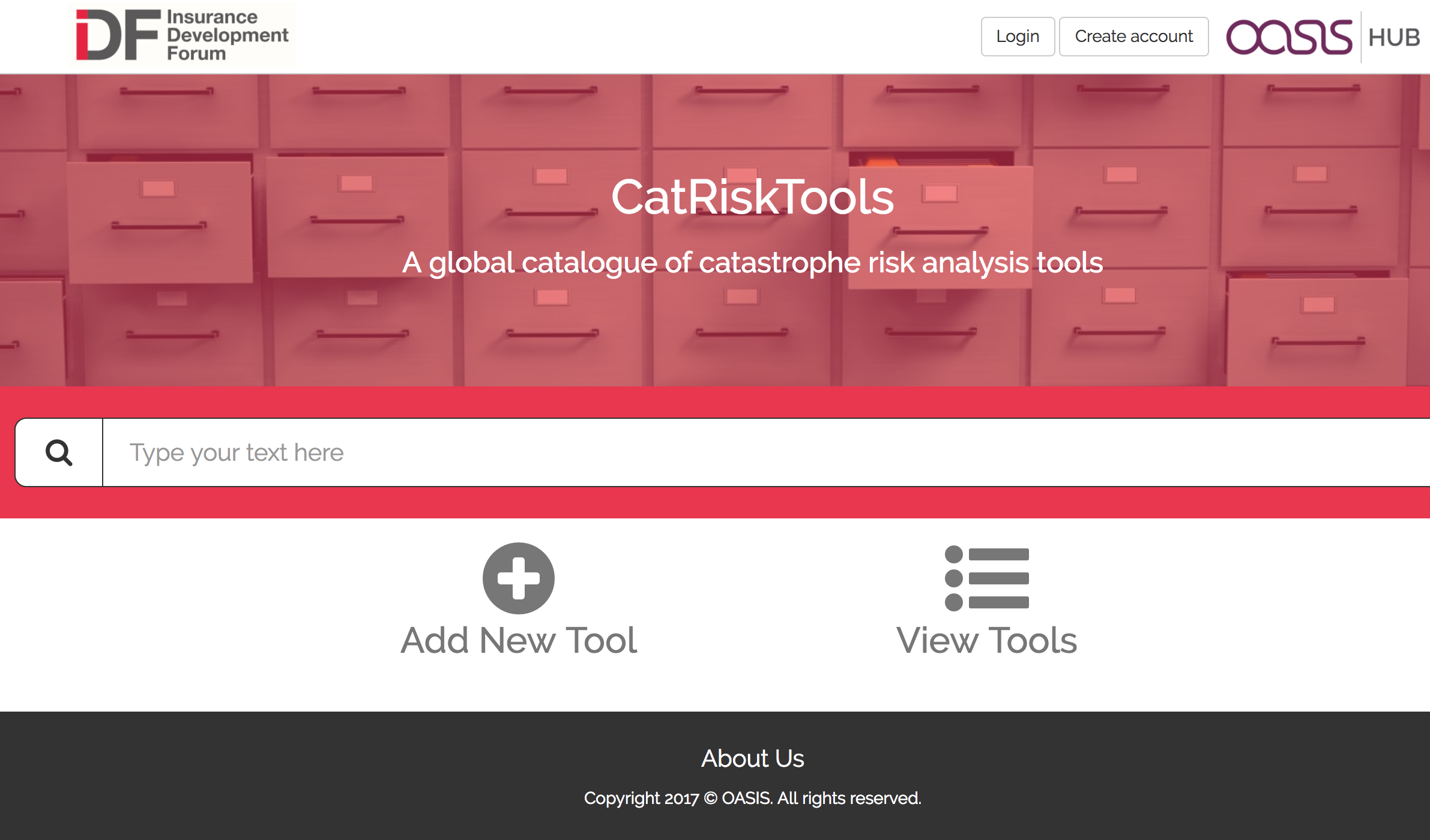The width and height of the screenshot is (1430, 840).
Task: Click the CatRiskTools heading
Action: (753, 197)
